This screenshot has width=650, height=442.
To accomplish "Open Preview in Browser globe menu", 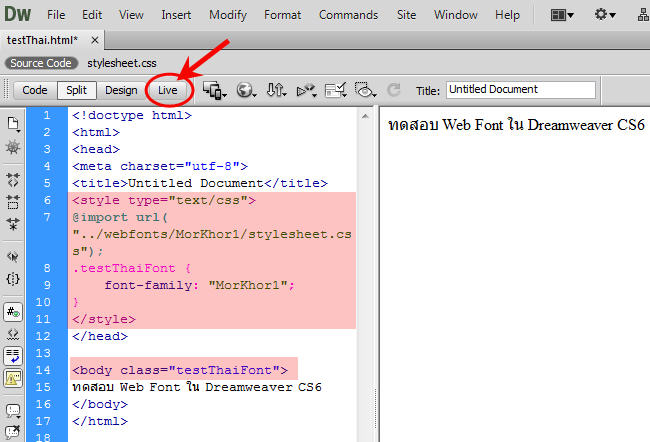I will click(246, 90).
